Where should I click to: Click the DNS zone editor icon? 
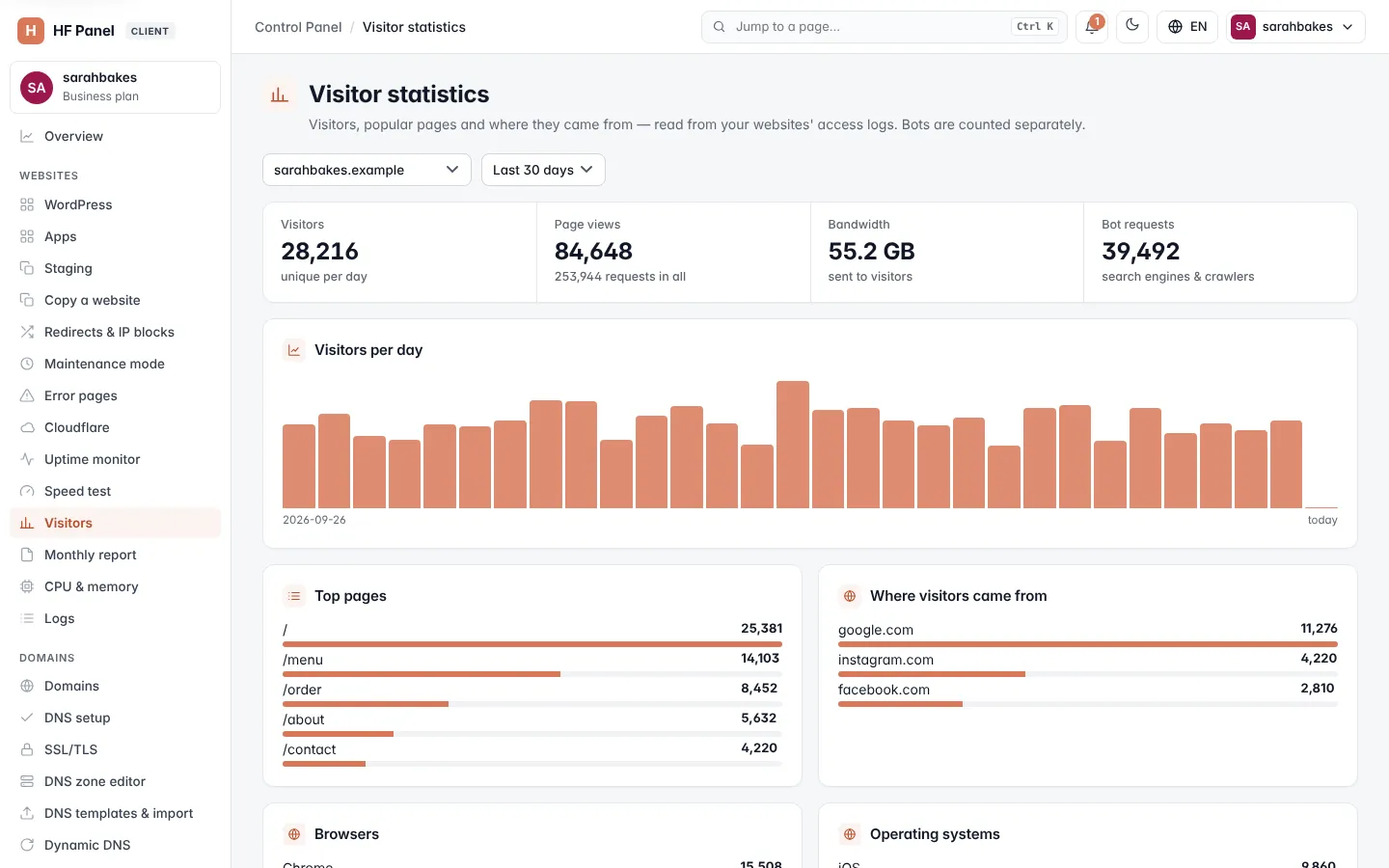27,781
